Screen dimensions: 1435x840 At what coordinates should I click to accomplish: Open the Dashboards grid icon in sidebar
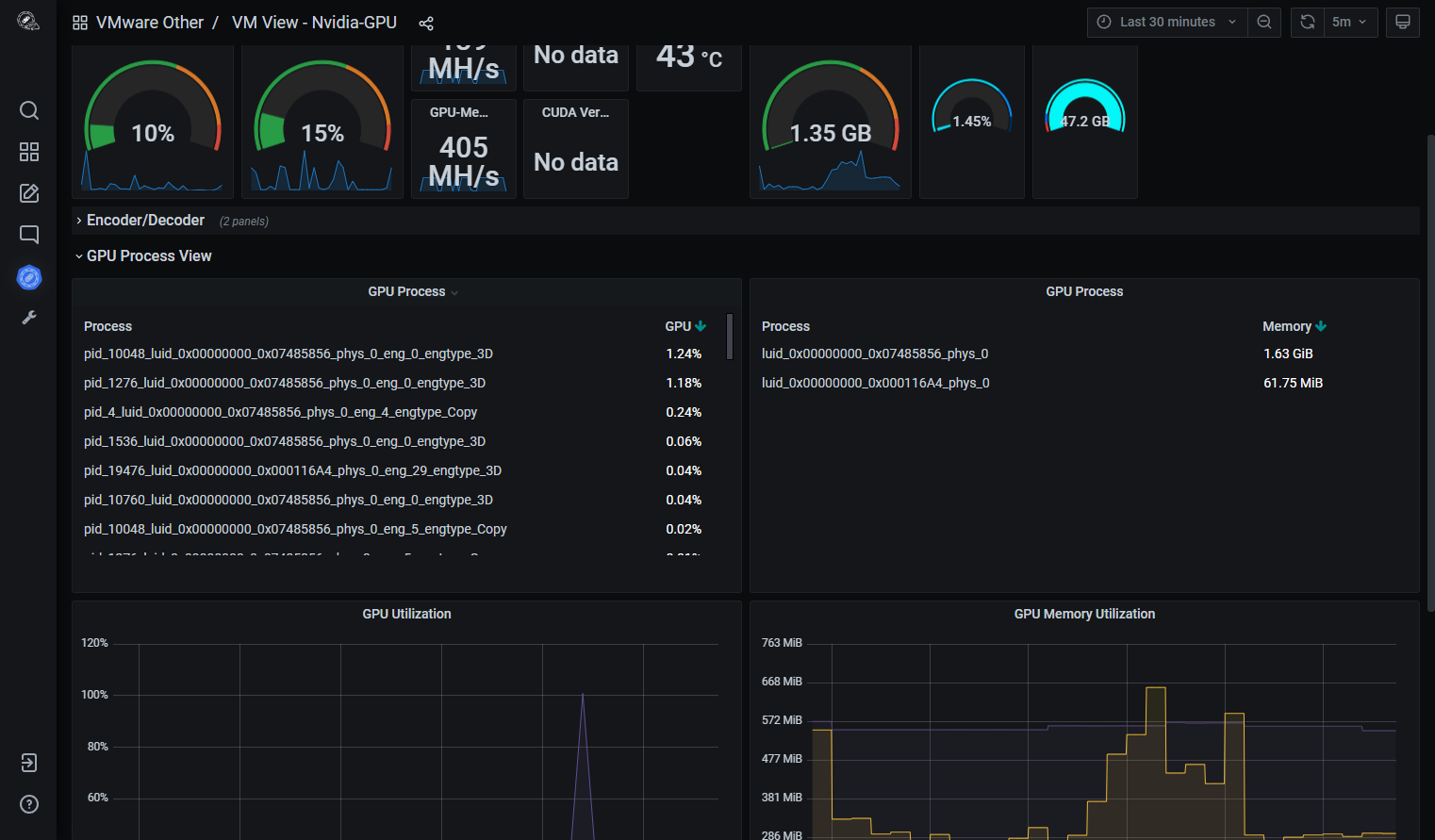pyautogui.click(x=29, y=152)
